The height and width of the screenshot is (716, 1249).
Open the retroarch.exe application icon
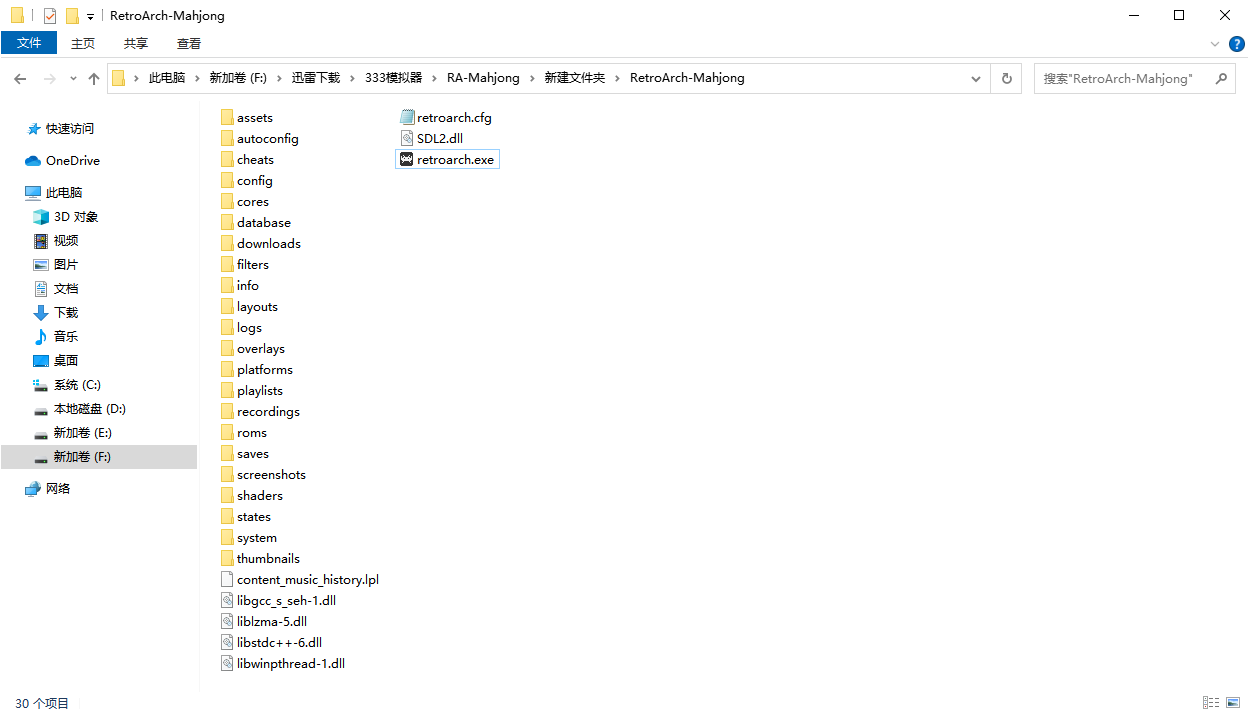tap(406, 159)
